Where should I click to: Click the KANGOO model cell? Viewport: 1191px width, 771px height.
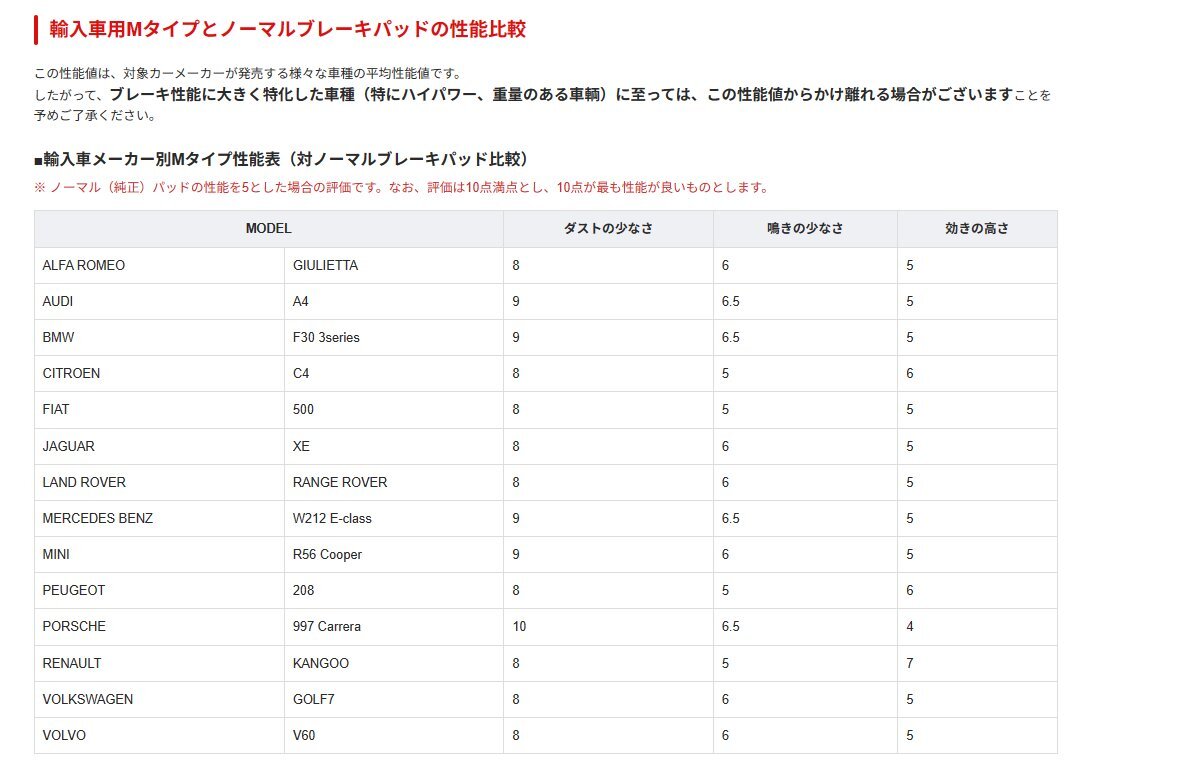pos(321,664)
